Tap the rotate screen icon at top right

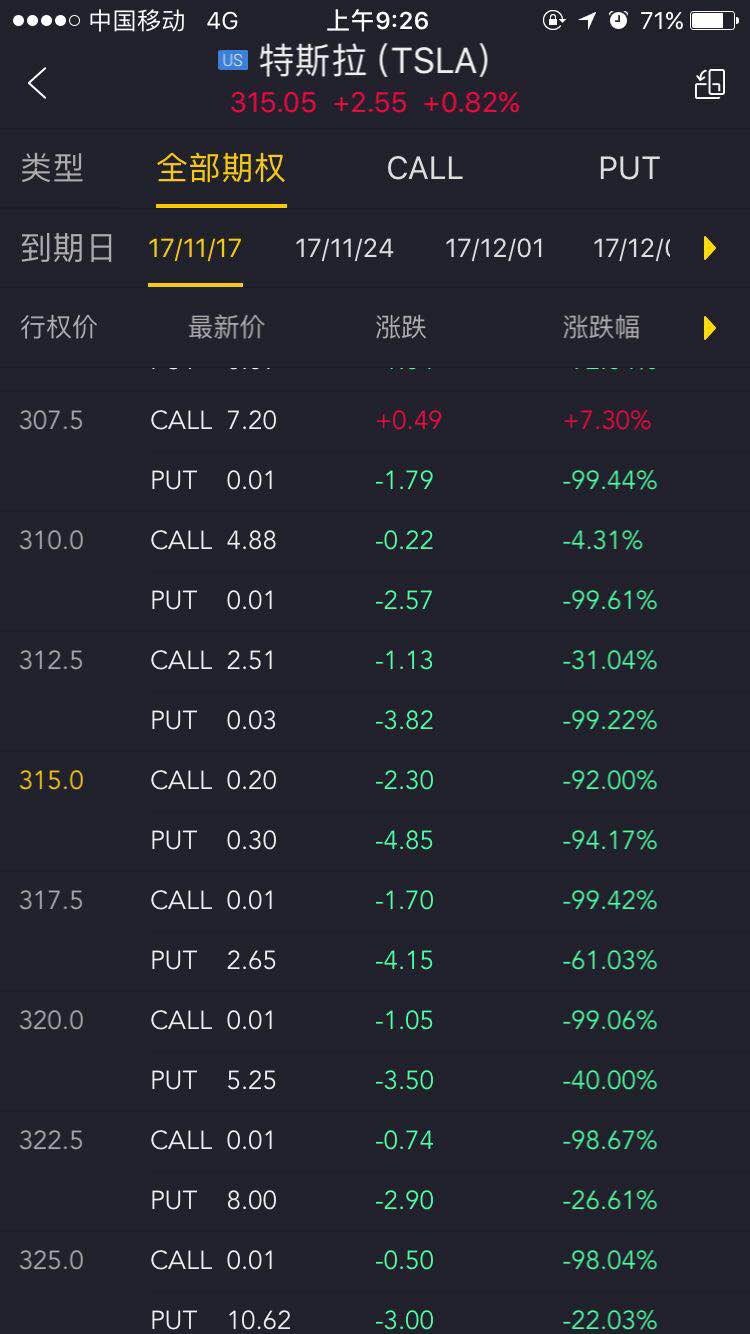pos(710,84)
